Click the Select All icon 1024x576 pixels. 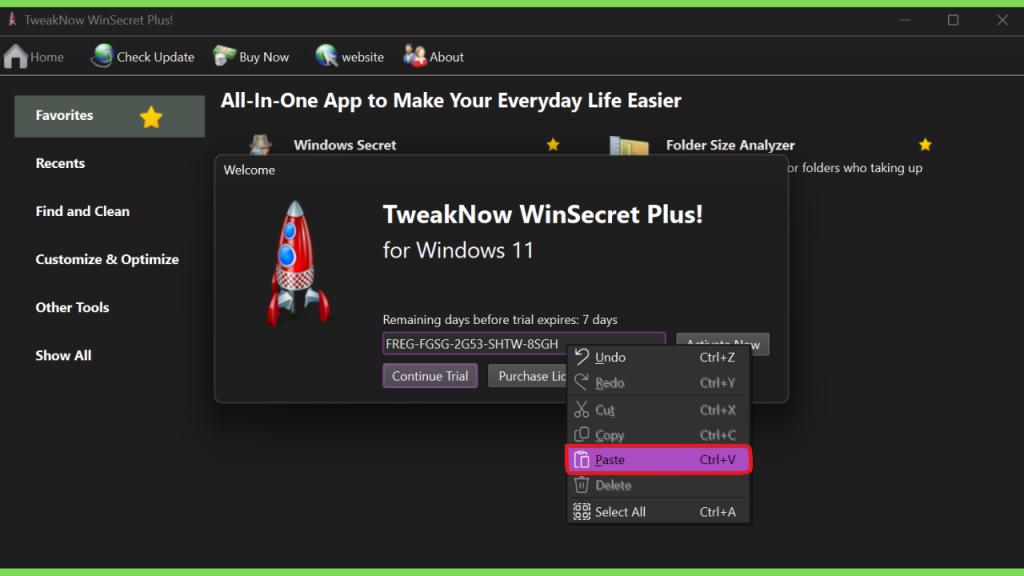581,511
